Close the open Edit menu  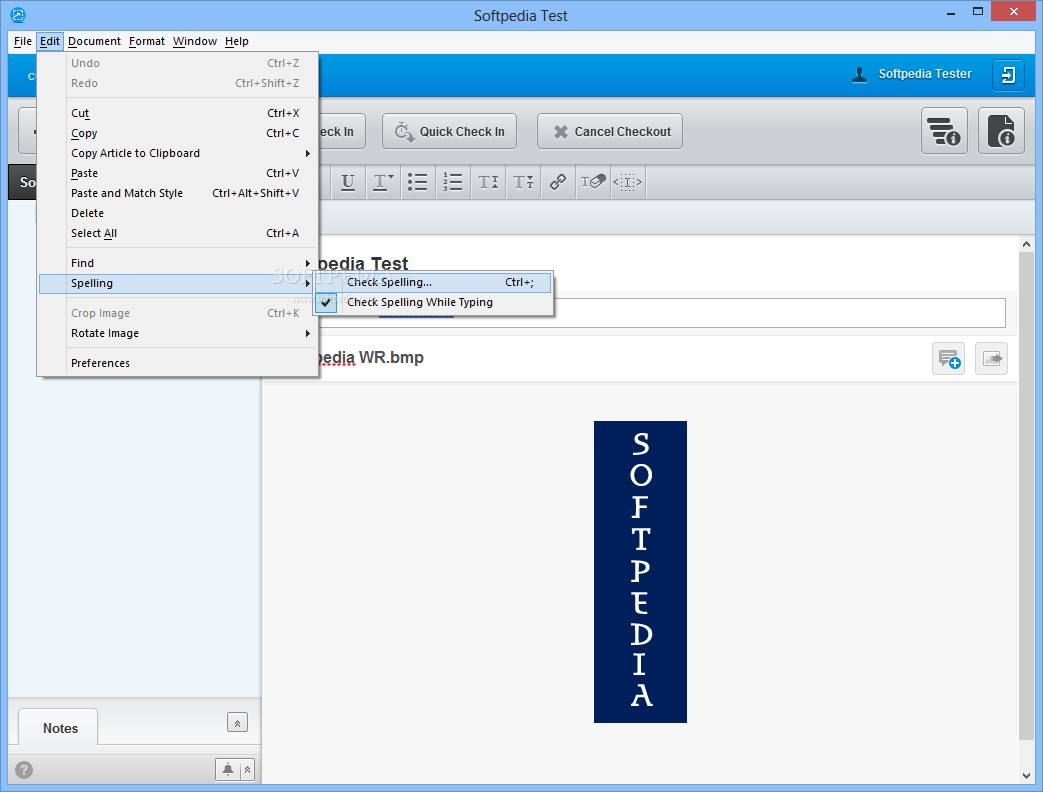50,41
